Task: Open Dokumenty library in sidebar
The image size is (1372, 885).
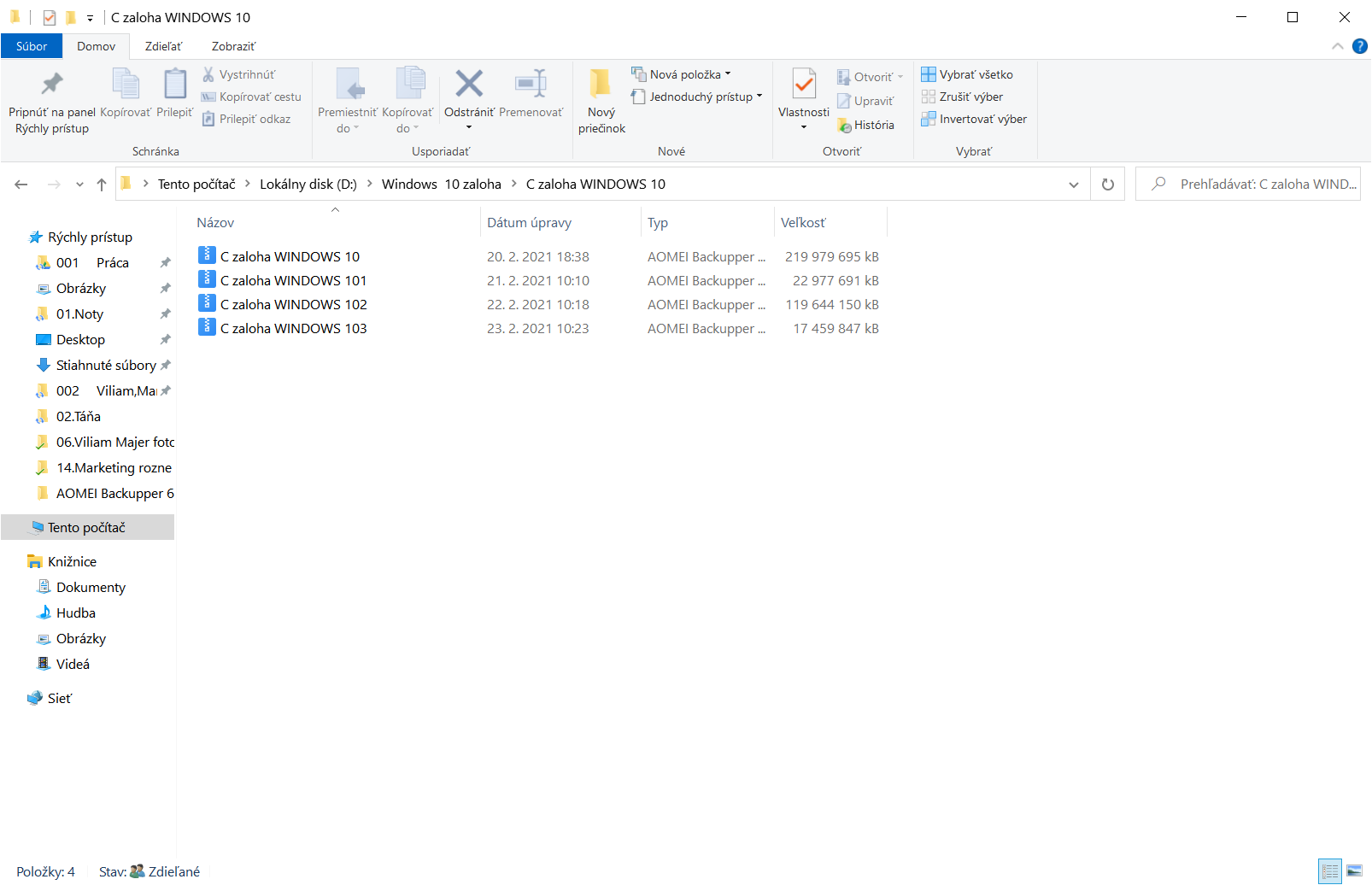Action: pos(91,588)
